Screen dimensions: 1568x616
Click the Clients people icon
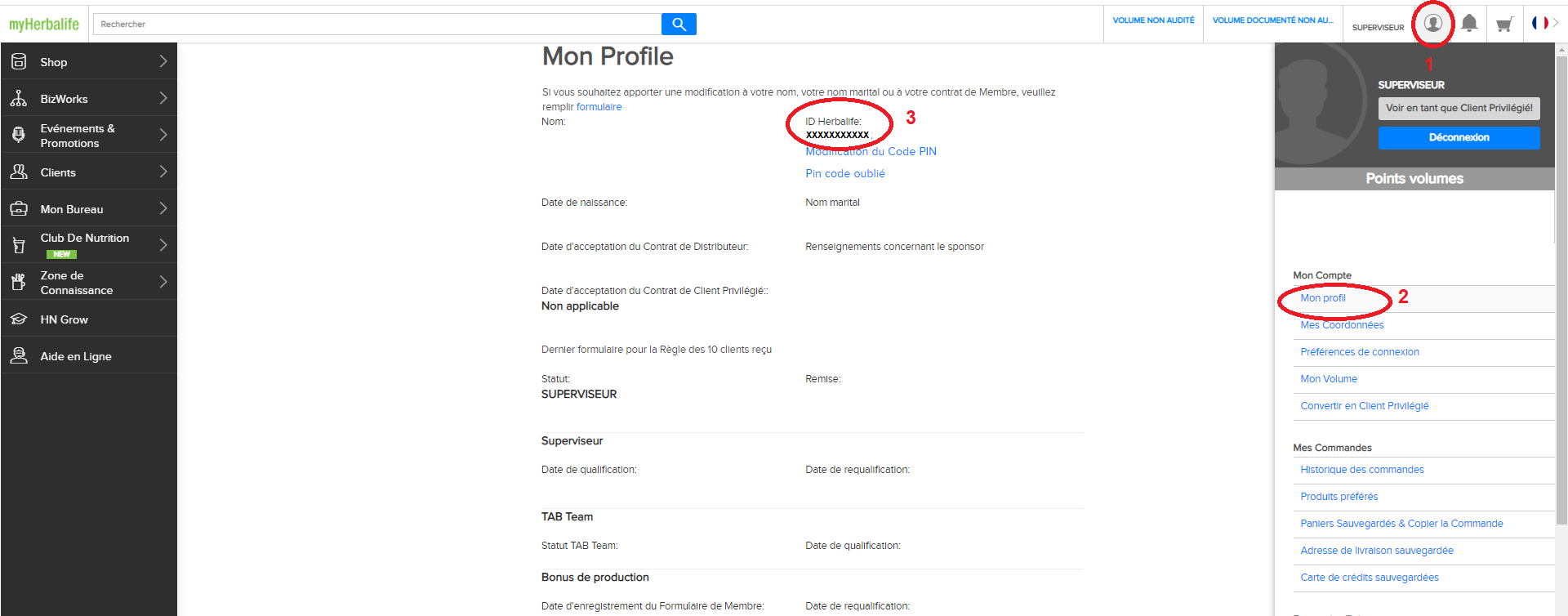(19, 172)
